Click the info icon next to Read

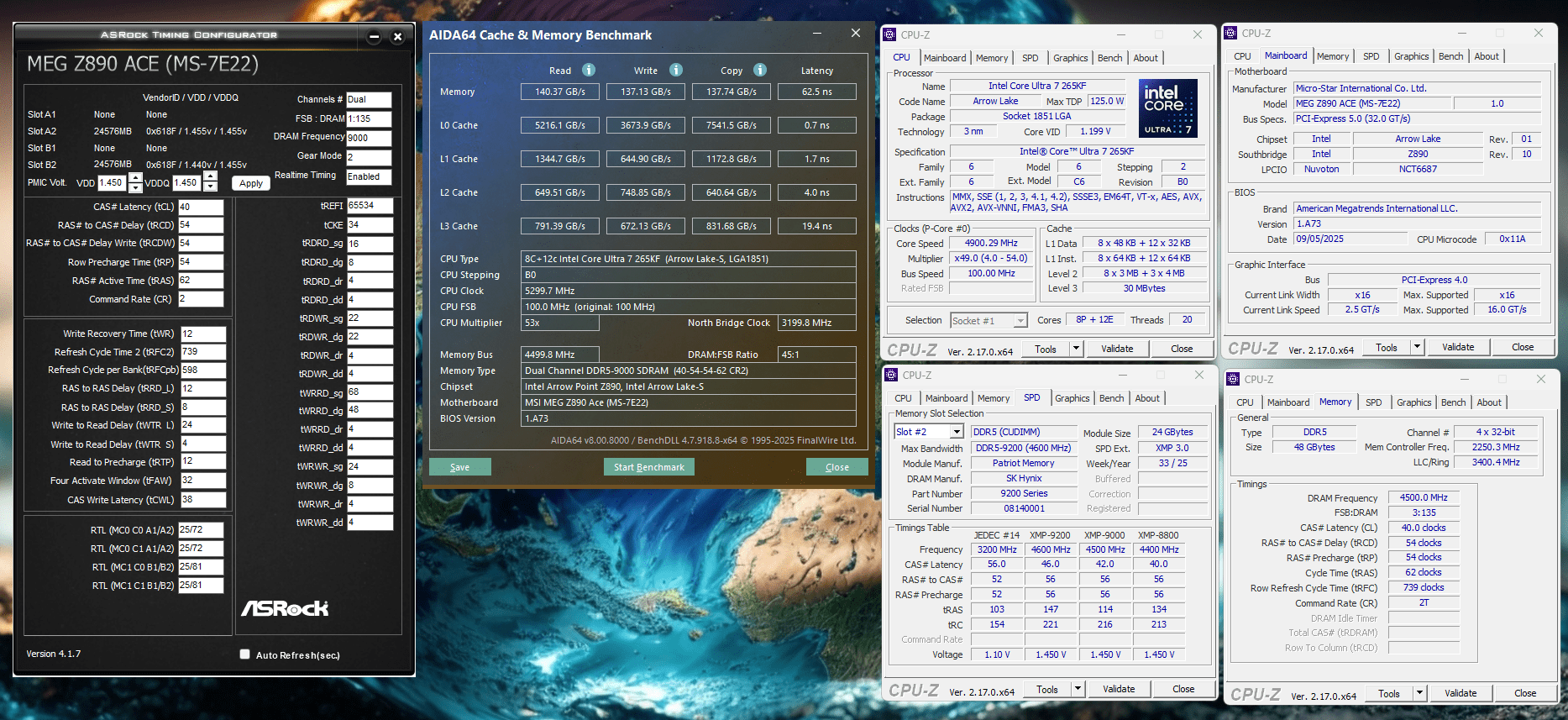tap(589, 71)
